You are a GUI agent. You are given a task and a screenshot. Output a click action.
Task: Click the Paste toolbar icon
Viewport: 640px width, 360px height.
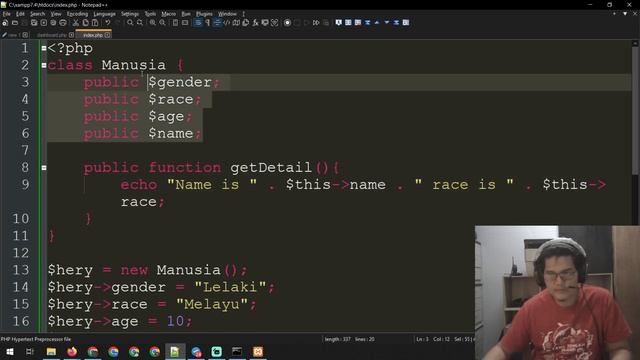tap(95, 23)
